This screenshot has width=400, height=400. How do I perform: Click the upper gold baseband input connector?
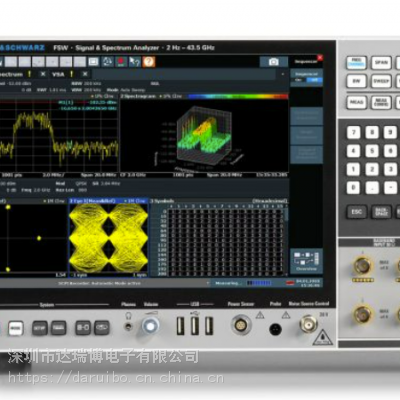pyautogui.click(x=362, y=265)
